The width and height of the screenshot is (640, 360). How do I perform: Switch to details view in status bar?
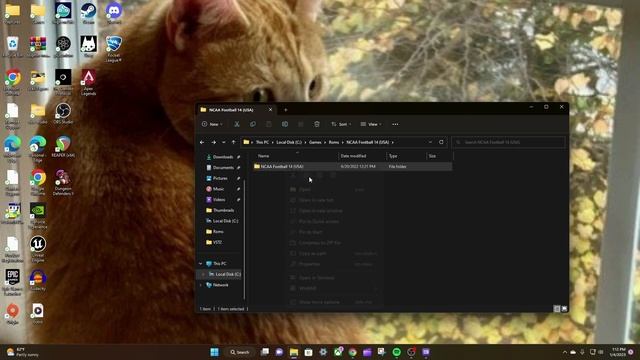(557, 309)
